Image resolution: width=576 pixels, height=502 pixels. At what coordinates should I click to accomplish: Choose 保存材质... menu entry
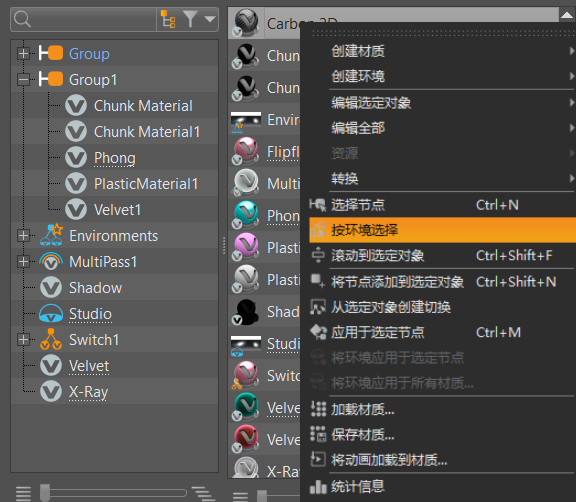(x=443, y=434)
